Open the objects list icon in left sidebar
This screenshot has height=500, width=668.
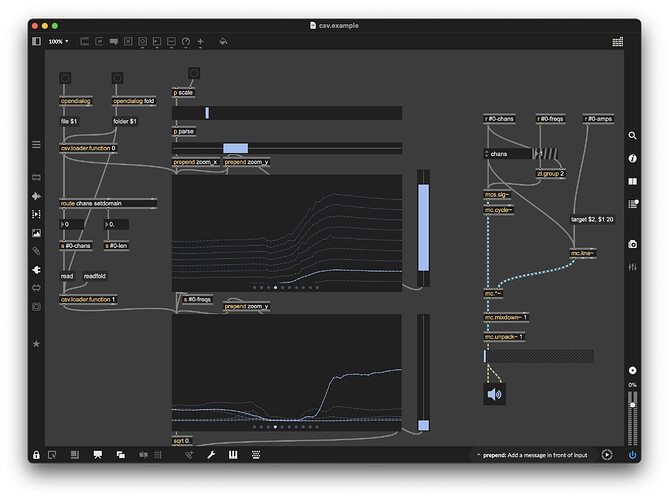(37, 144)
